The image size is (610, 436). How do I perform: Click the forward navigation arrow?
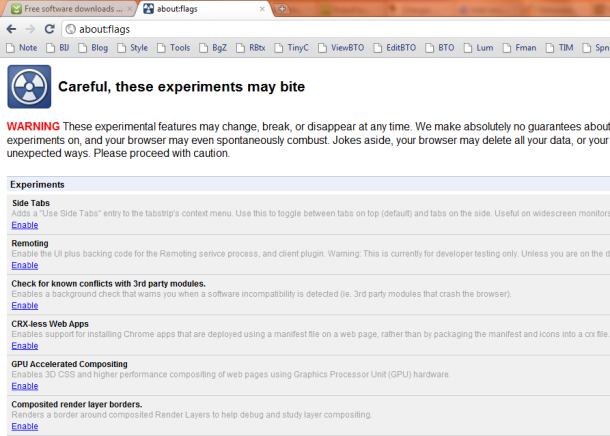[32, 29]
